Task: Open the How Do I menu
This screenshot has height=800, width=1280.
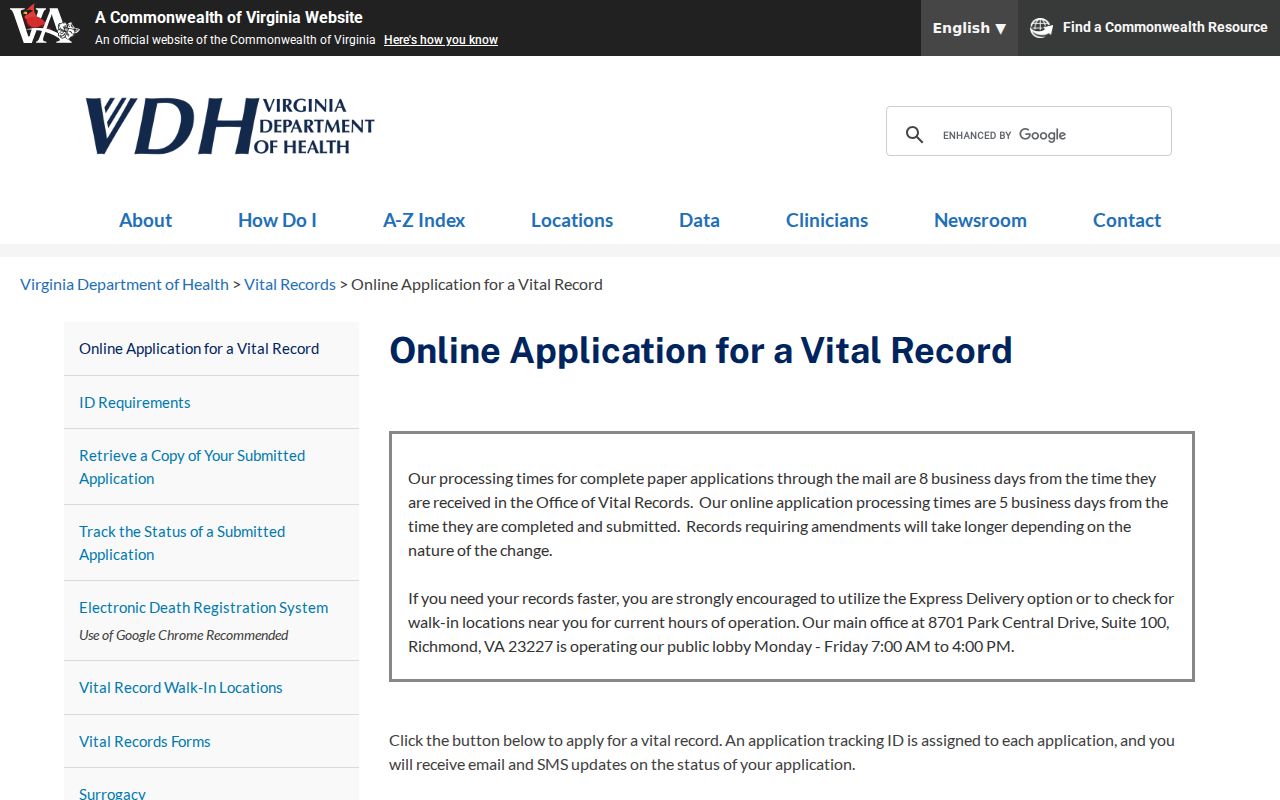Action: pyautogui.click(x=277, y=220)
